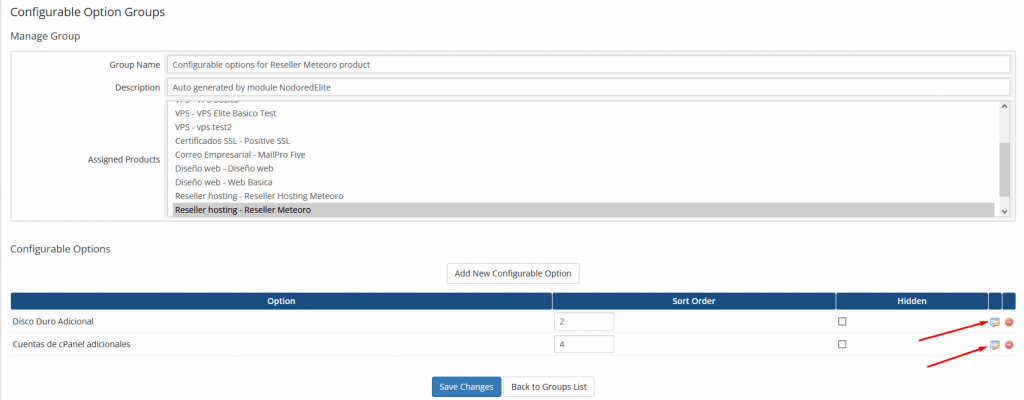
Task: Choose Certificados SSL - Positive SSL in list
Action: 232,141
